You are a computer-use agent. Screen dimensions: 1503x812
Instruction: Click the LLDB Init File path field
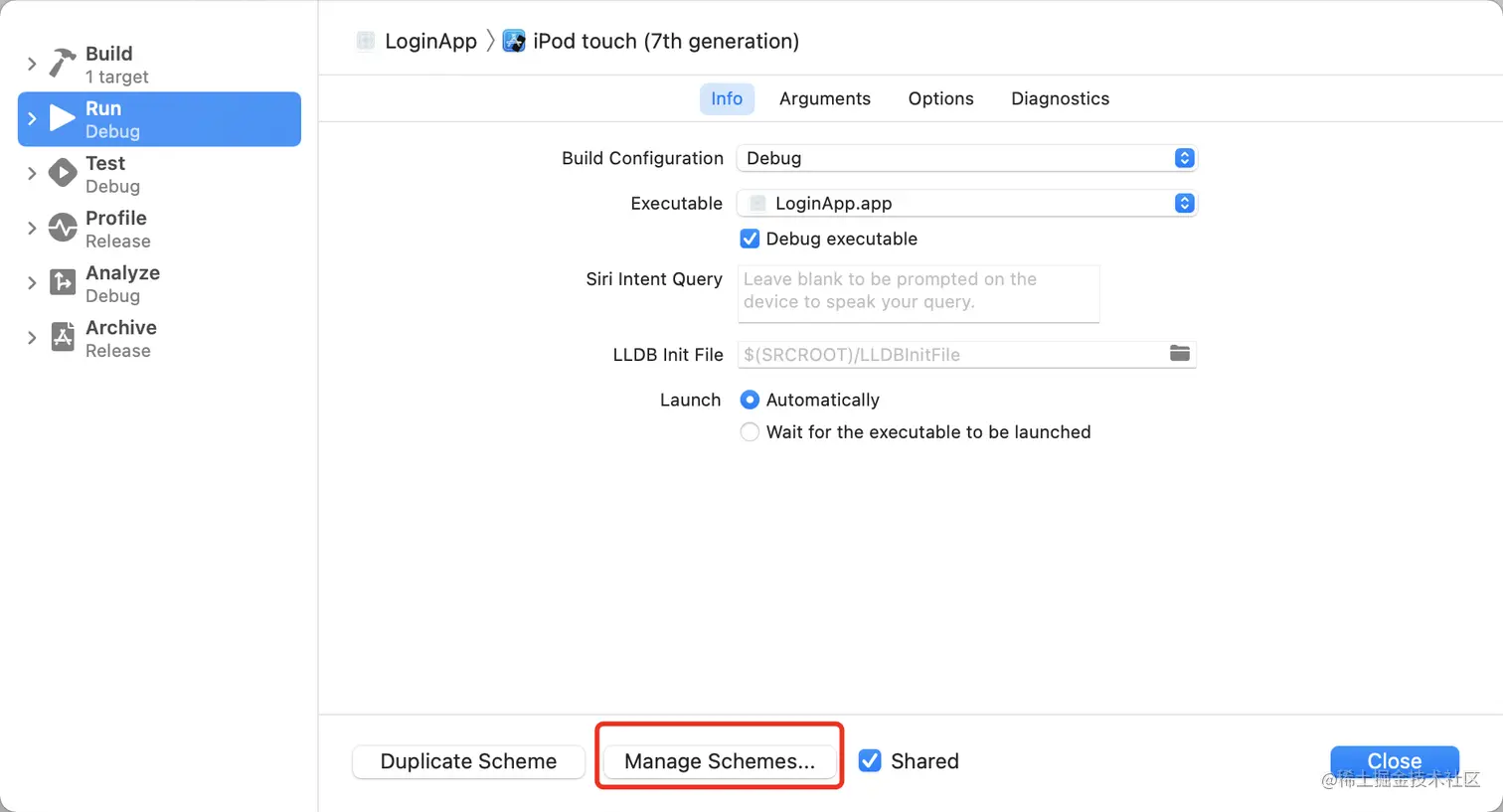click(x=966, y=355)
